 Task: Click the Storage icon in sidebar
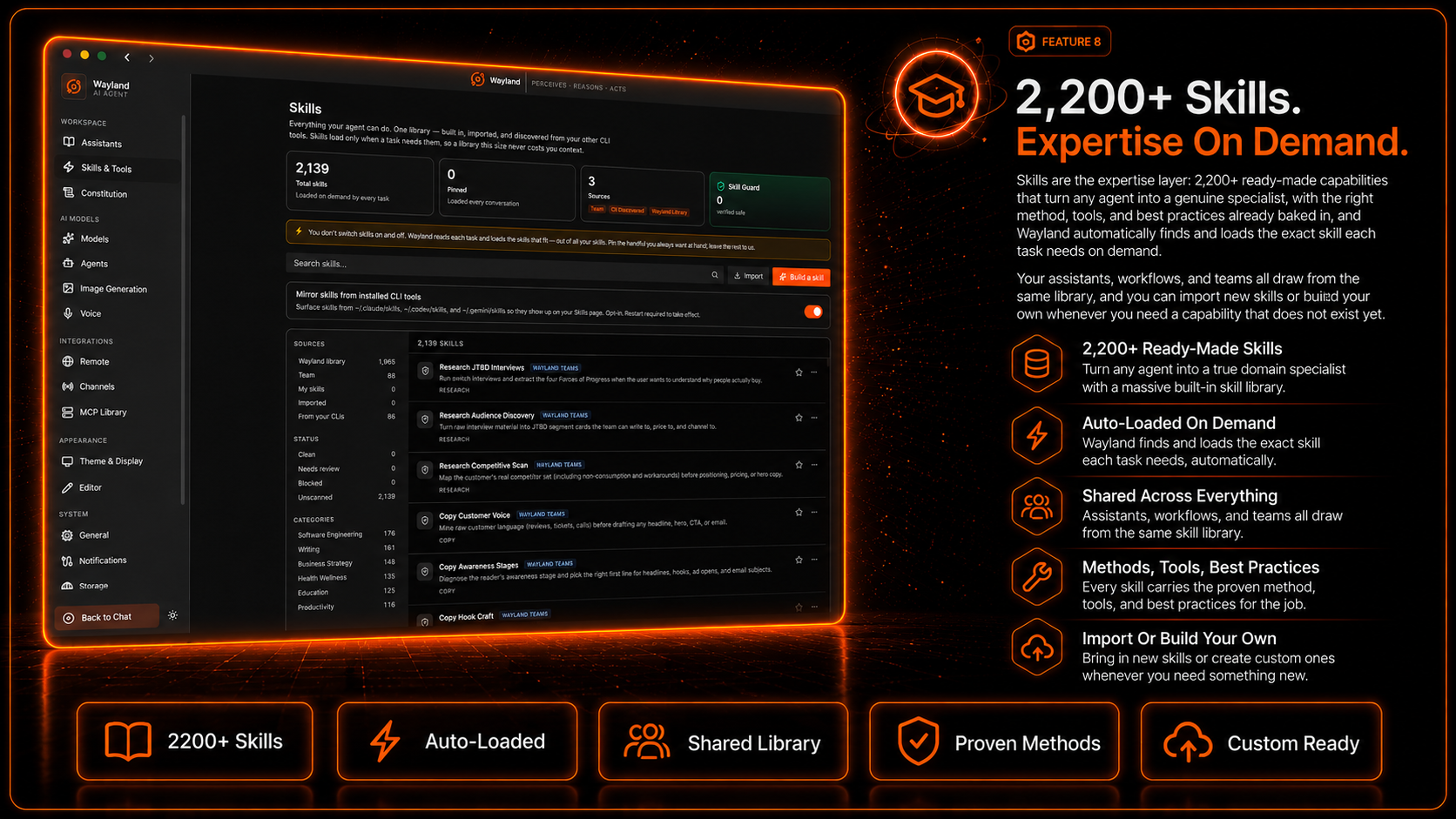click(67, 586)
